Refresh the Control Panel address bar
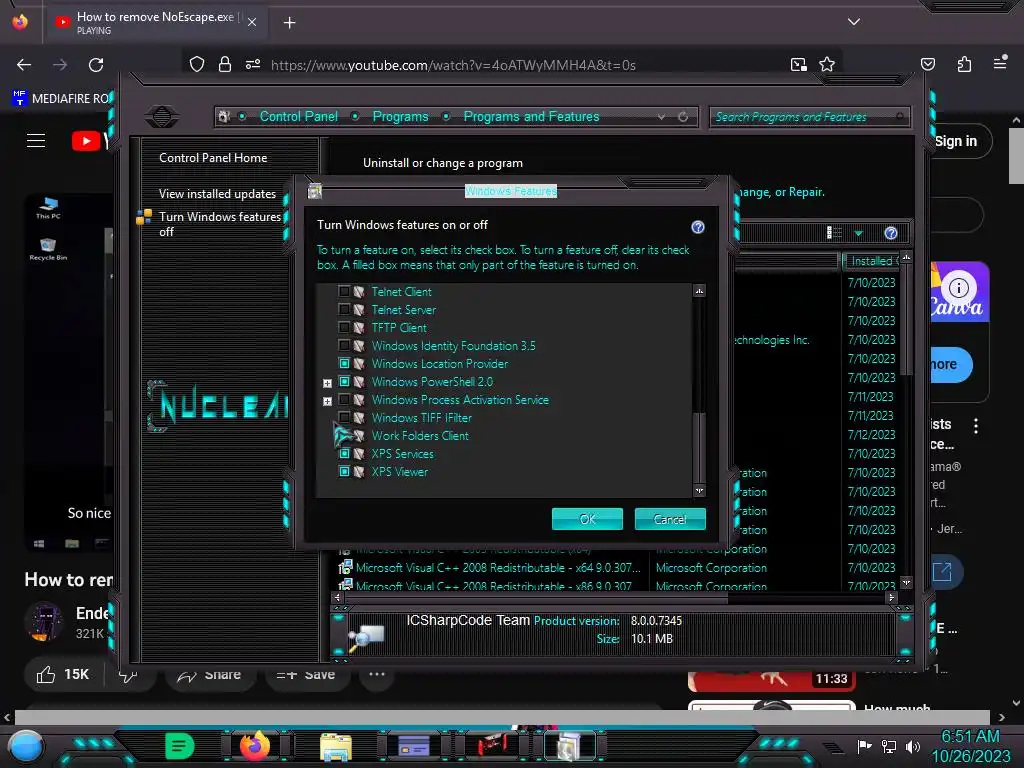 coord(683,117)
